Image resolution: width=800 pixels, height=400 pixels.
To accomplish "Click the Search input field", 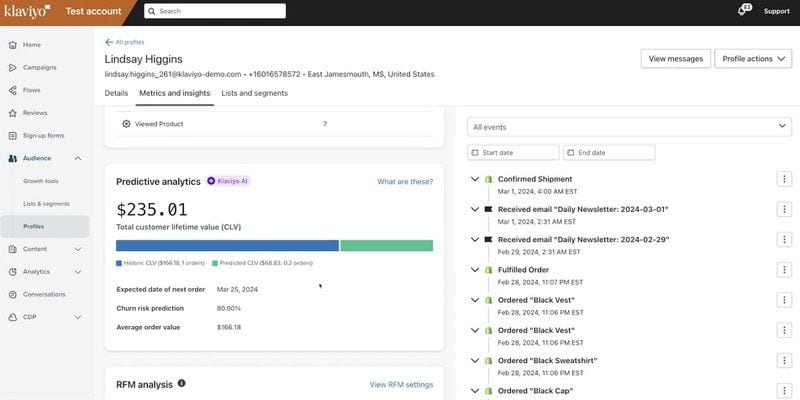I will (x=215, y=11).
